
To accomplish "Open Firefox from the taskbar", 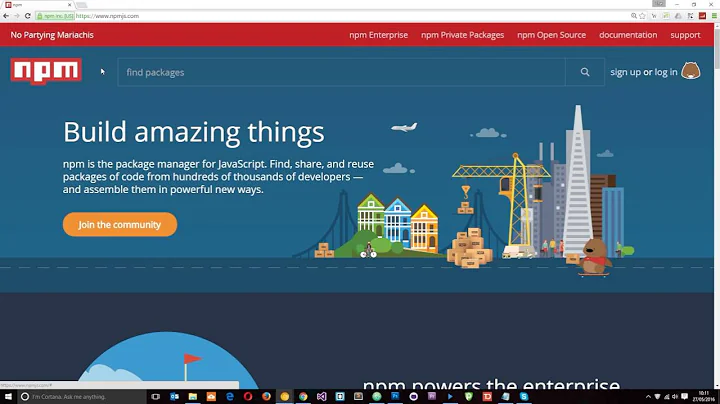I will point(266,397).
